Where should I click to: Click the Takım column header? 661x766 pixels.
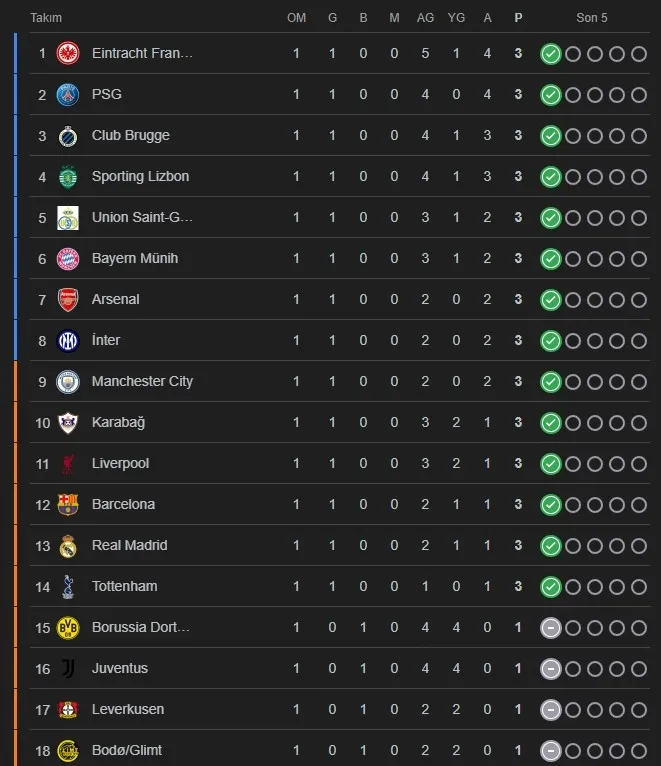(46, 18)
